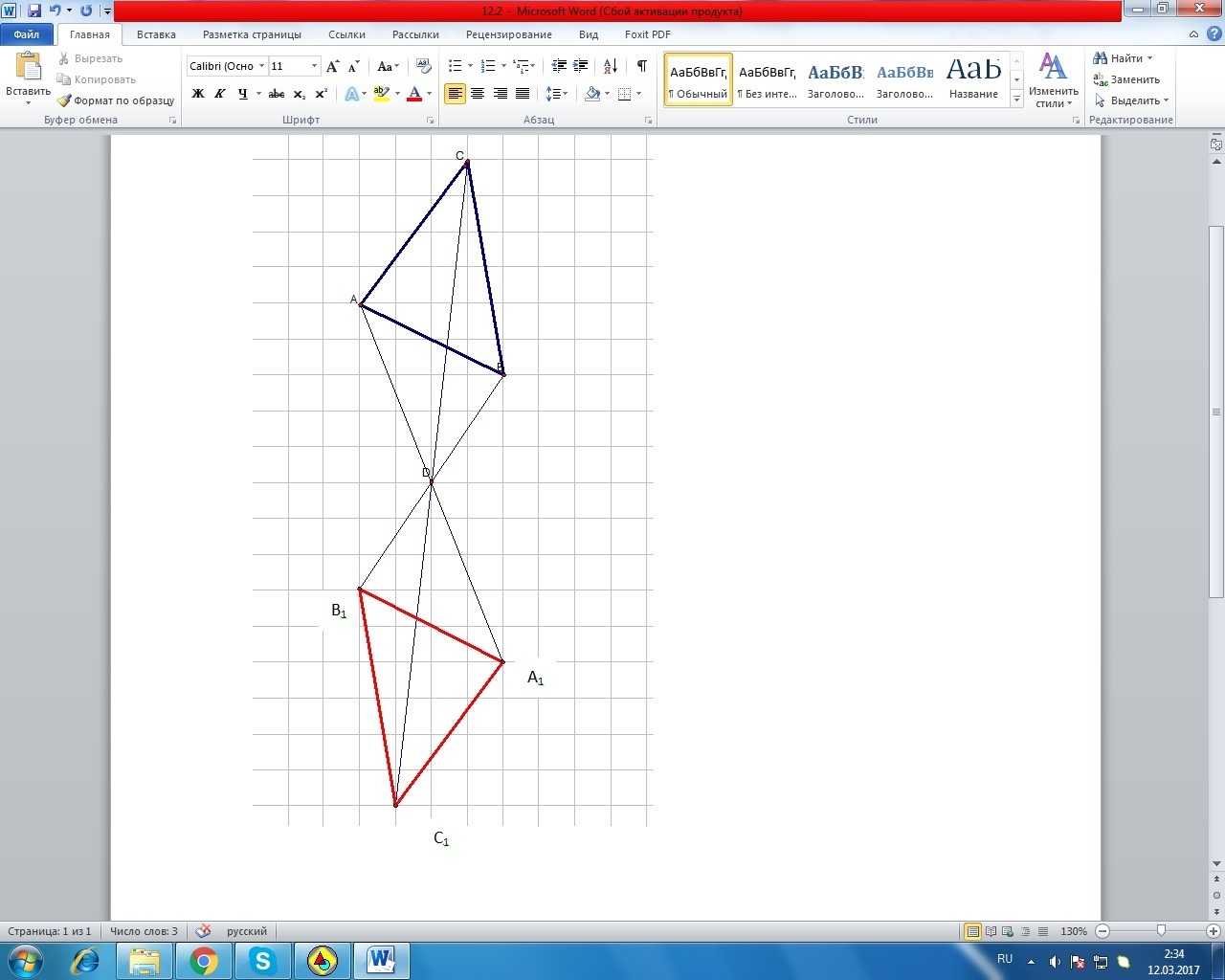Image resolution: width=1225 pixels, height=980 pixels.
Task: Switch to the Foxit PDF tab
Action: 648,34
